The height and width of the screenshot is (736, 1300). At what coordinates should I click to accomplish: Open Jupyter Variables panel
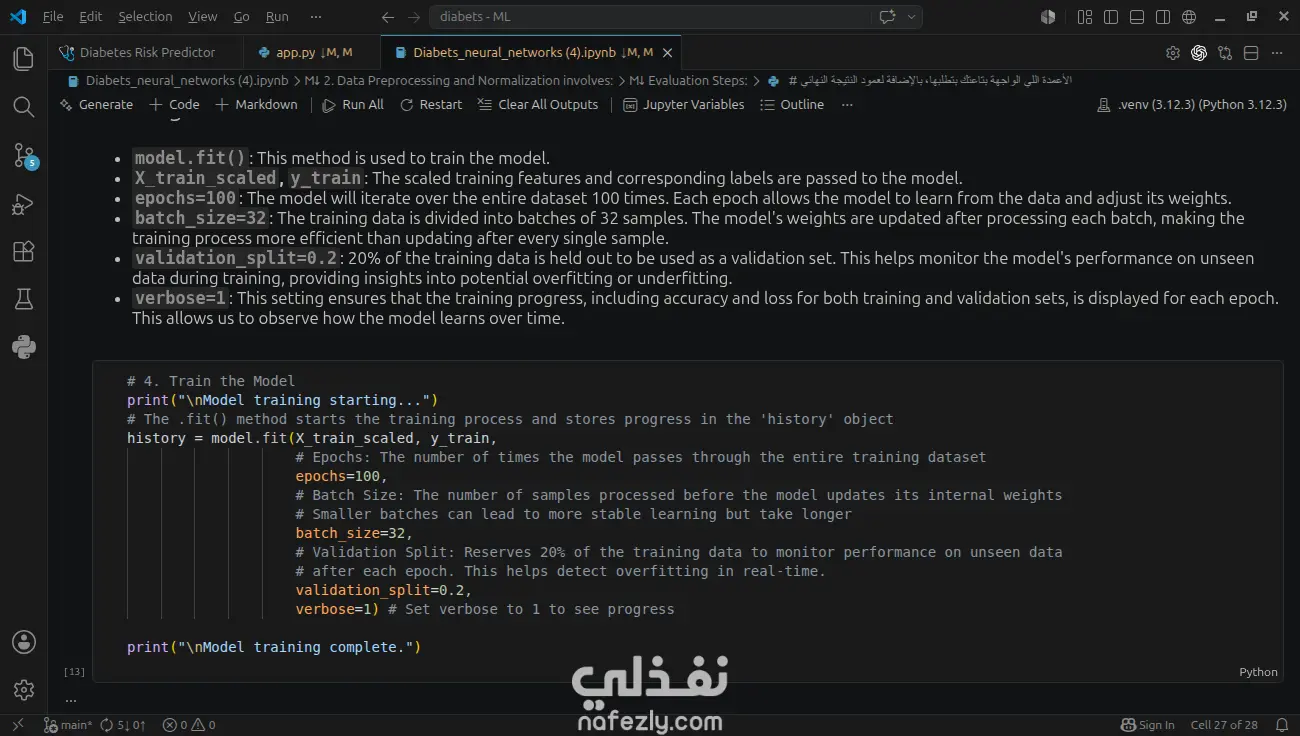point(684,104)
